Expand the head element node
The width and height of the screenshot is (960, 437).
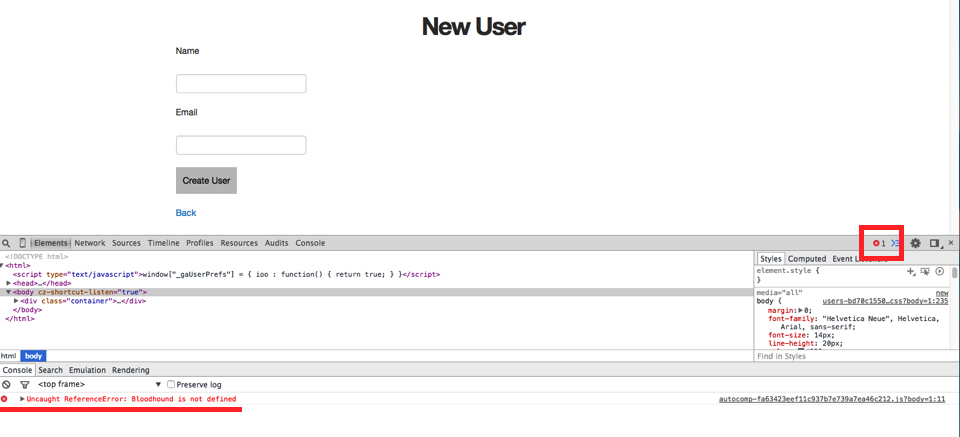pyautogui.click(x=9, y=283)
